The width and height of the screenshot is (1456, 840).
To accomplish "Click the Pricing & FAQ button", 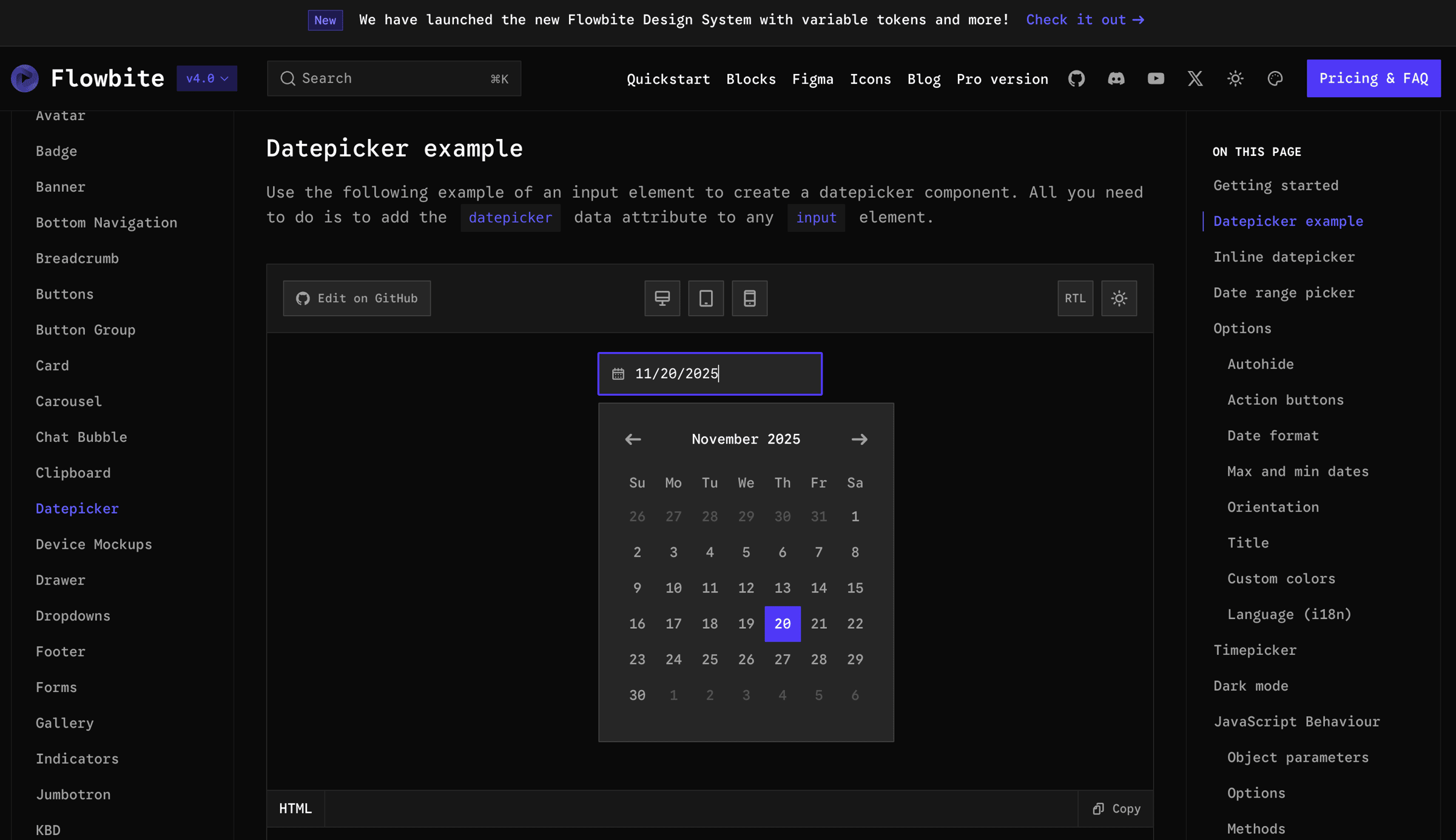I will [1373, 78].
